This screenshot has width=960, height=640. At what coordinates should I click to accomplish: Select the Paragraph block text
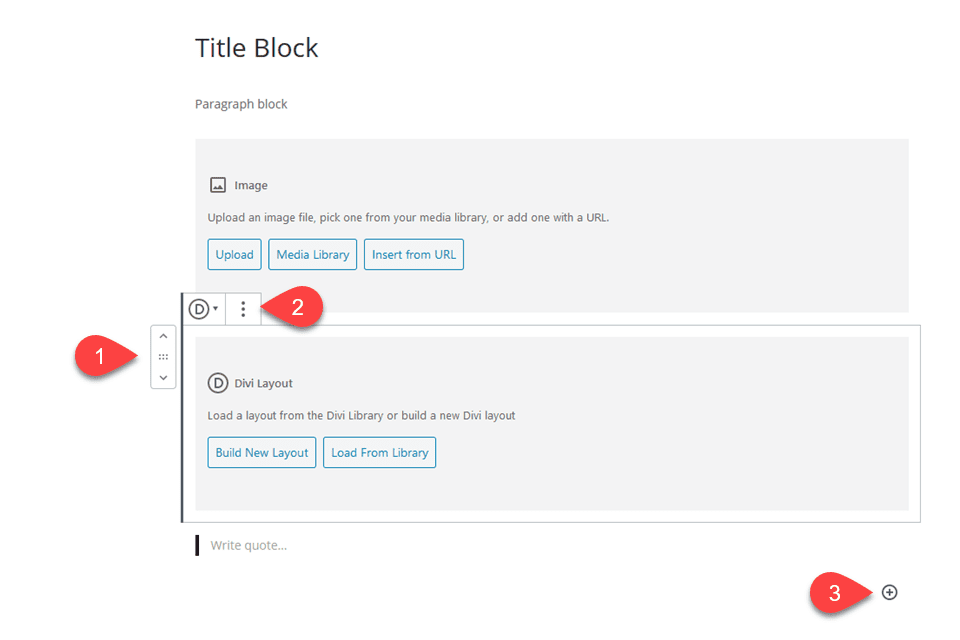pos(241,103)
